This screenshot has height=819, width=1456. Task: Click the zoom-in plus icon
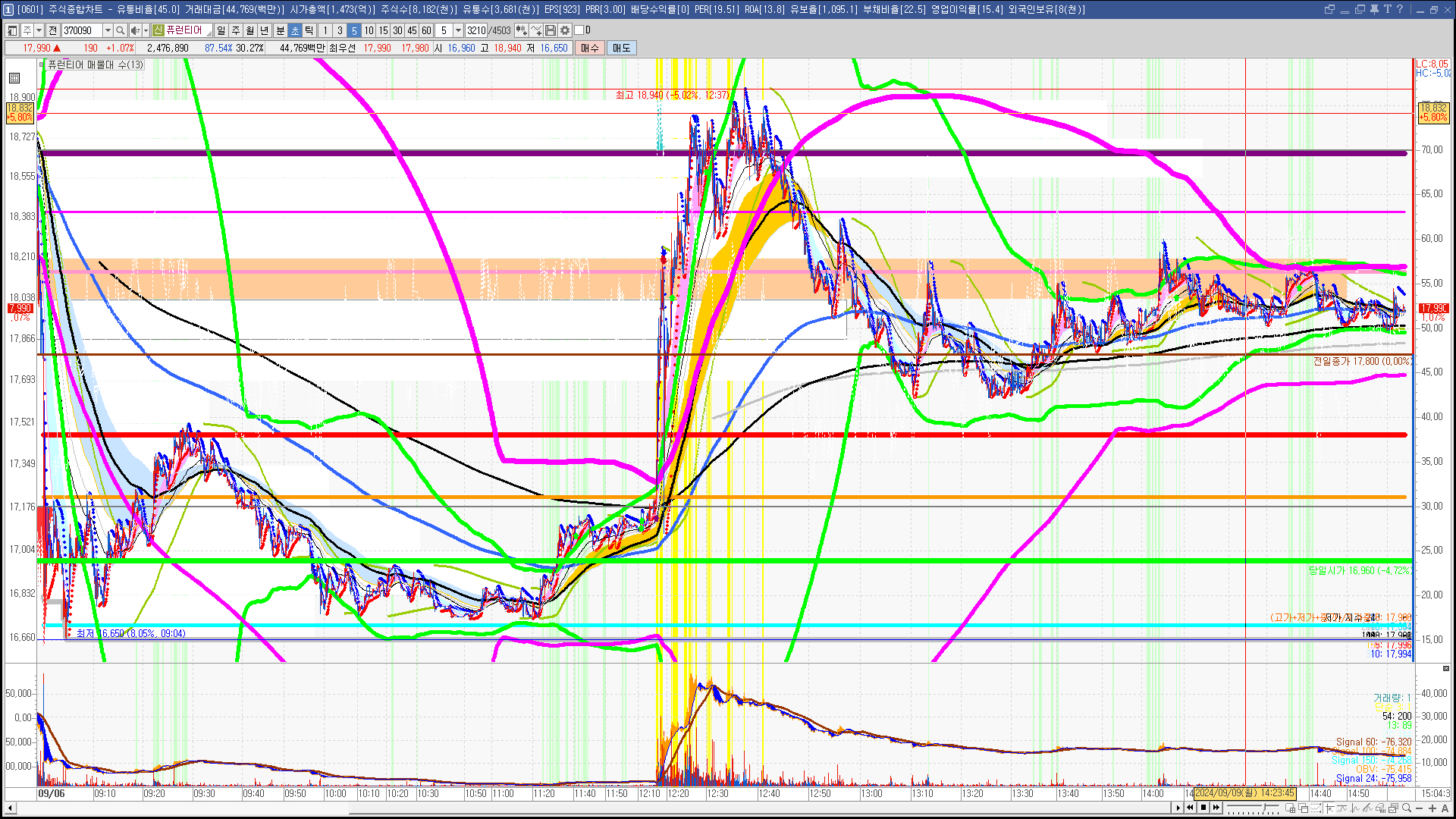coord(1432,808)
